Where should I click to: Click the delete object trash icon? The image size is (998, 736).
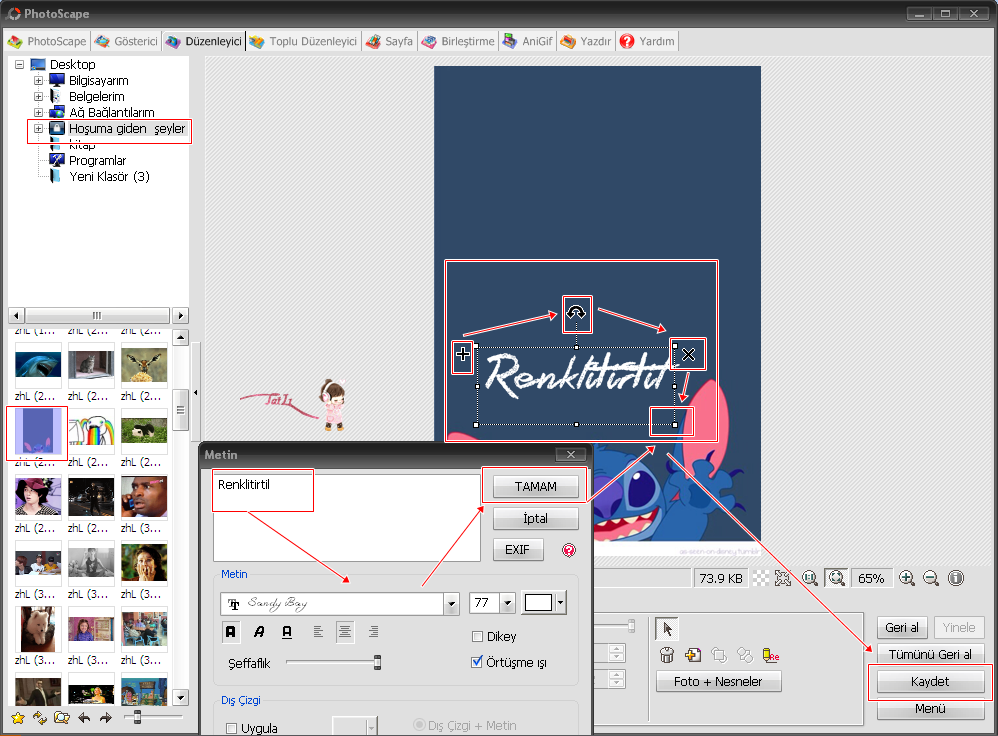pyautogui.click(x=667, y=655)
